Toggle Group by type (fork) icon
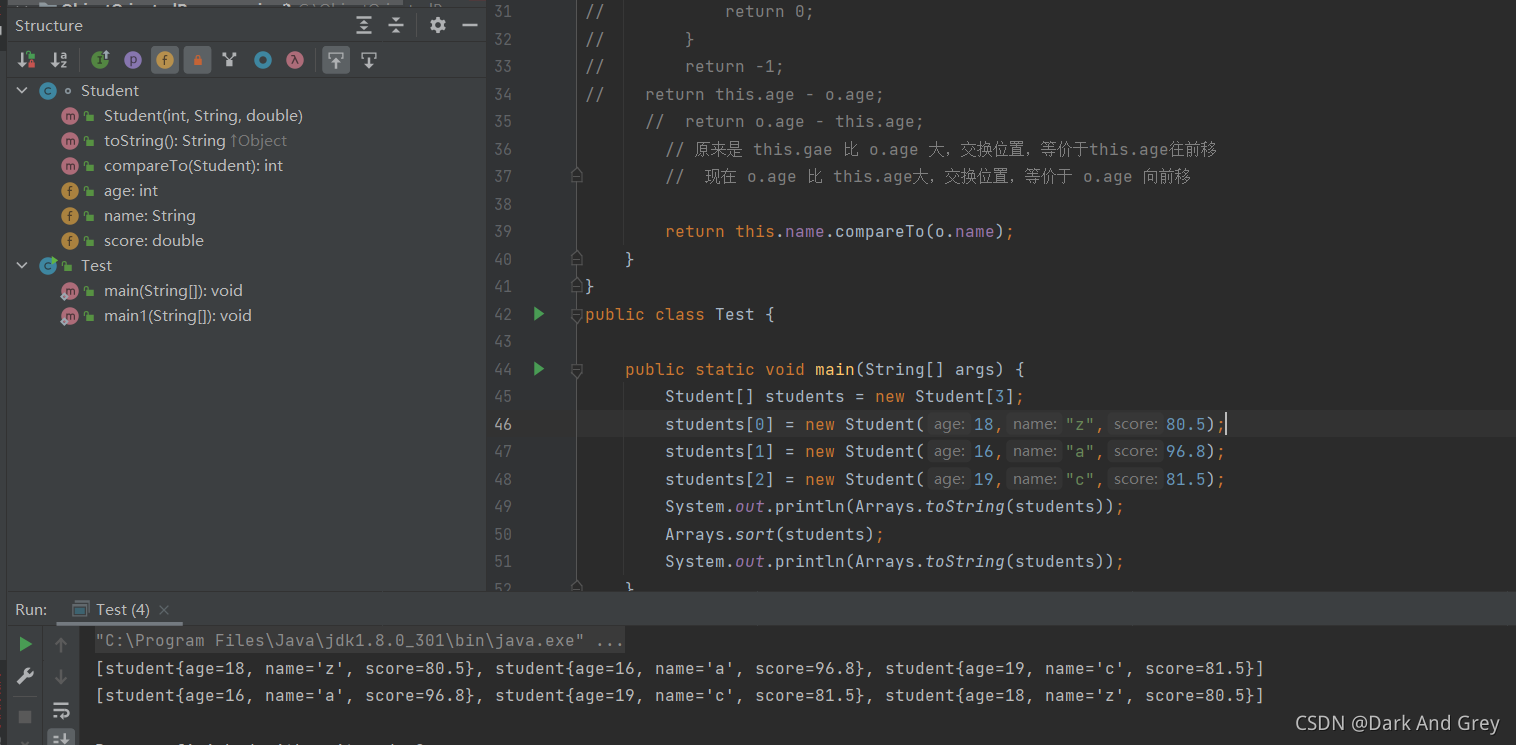The width and height of the screenshot is (1516, 745). click(x=230, y=60)
